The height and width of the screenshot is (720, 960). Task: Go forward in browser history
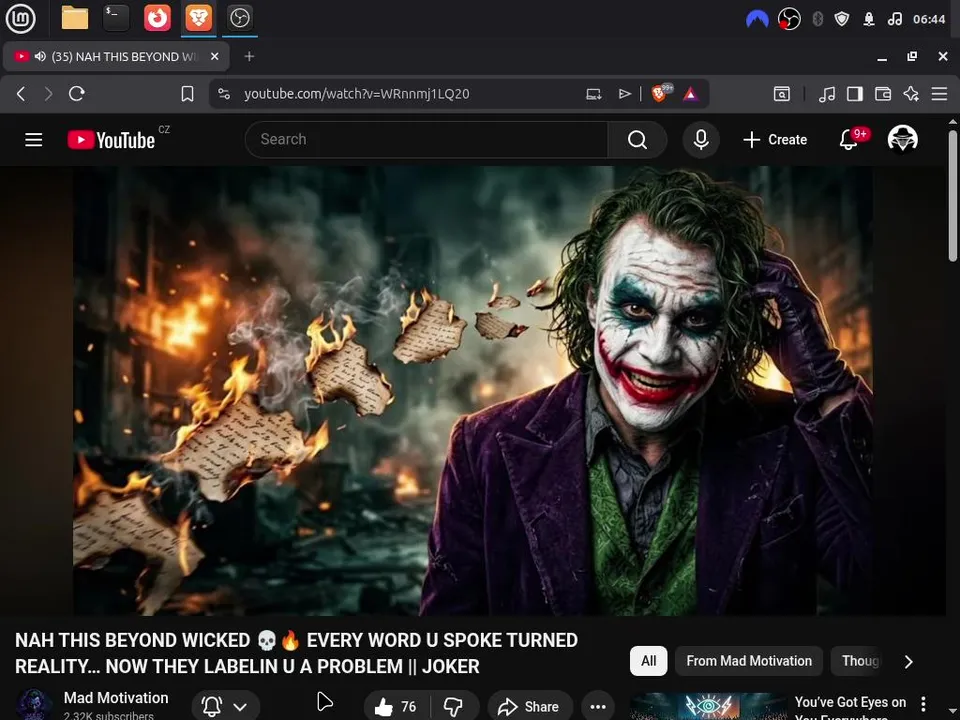[x=48, y=94]
